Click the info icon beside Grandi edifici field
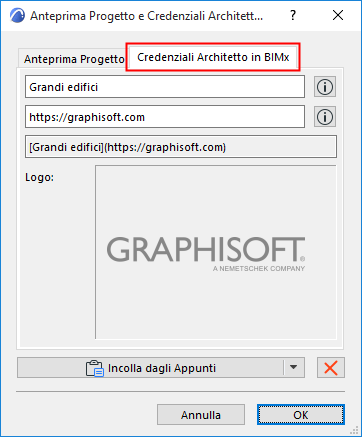The height and width of the screenshot is (437, 362). pos(325,87)
